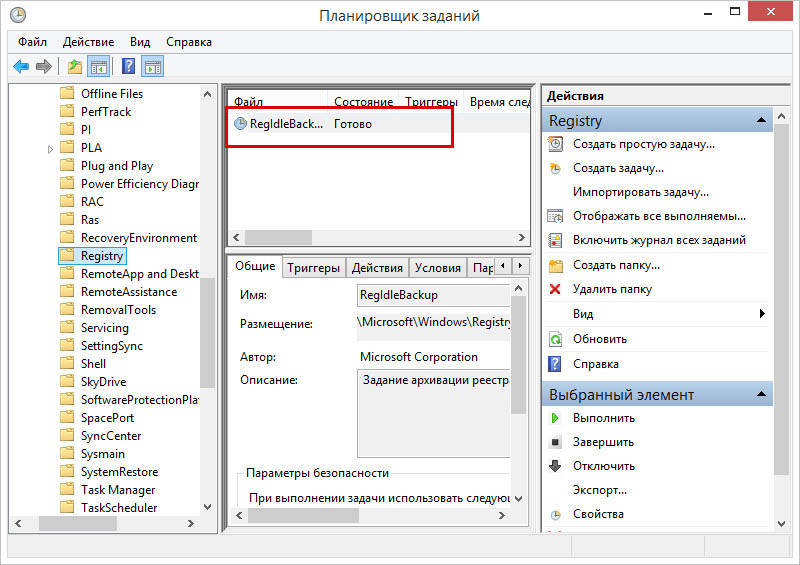The width and height of the screenshot is (800, 565).
Task: Select the PerfTrack folder
Action: 106,112
